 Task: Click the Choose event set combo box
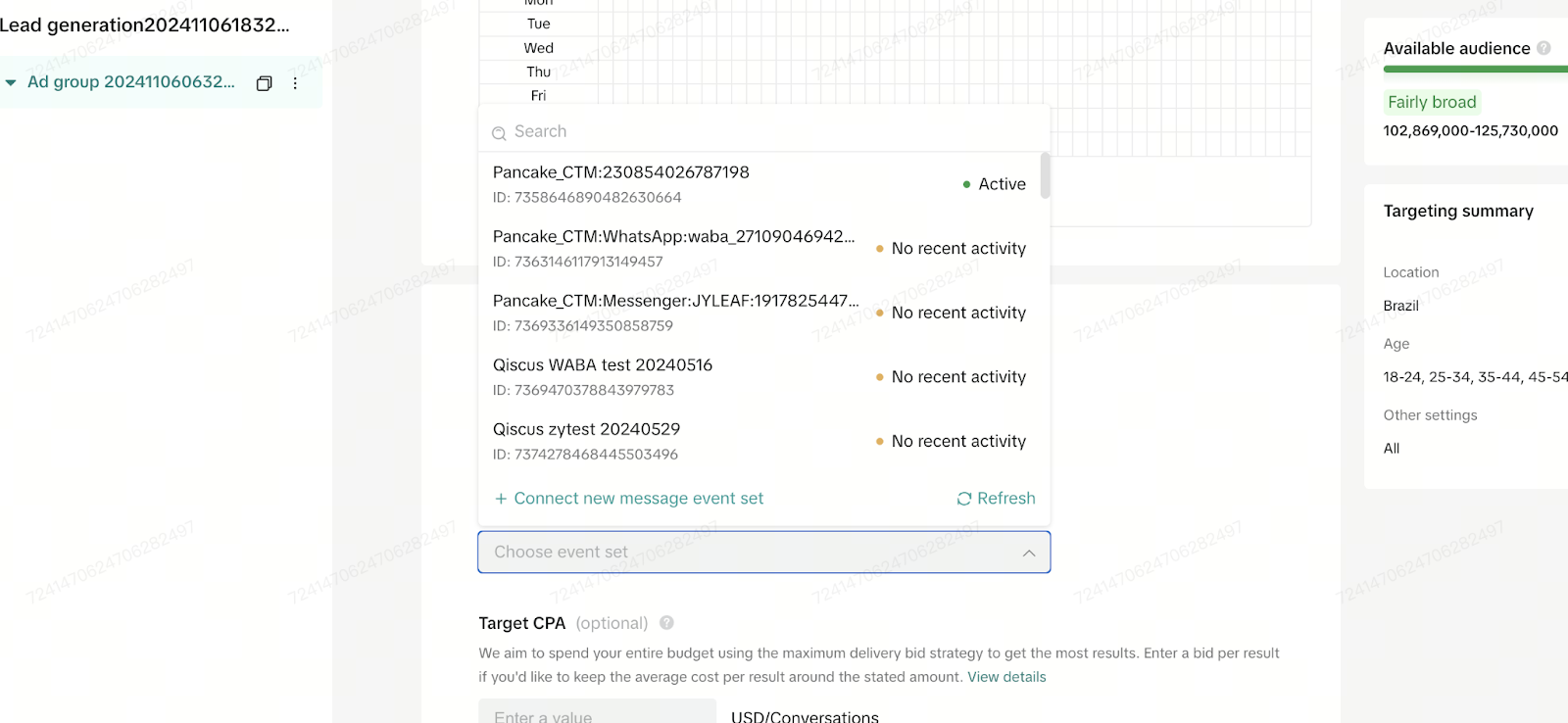coord(764,553)
